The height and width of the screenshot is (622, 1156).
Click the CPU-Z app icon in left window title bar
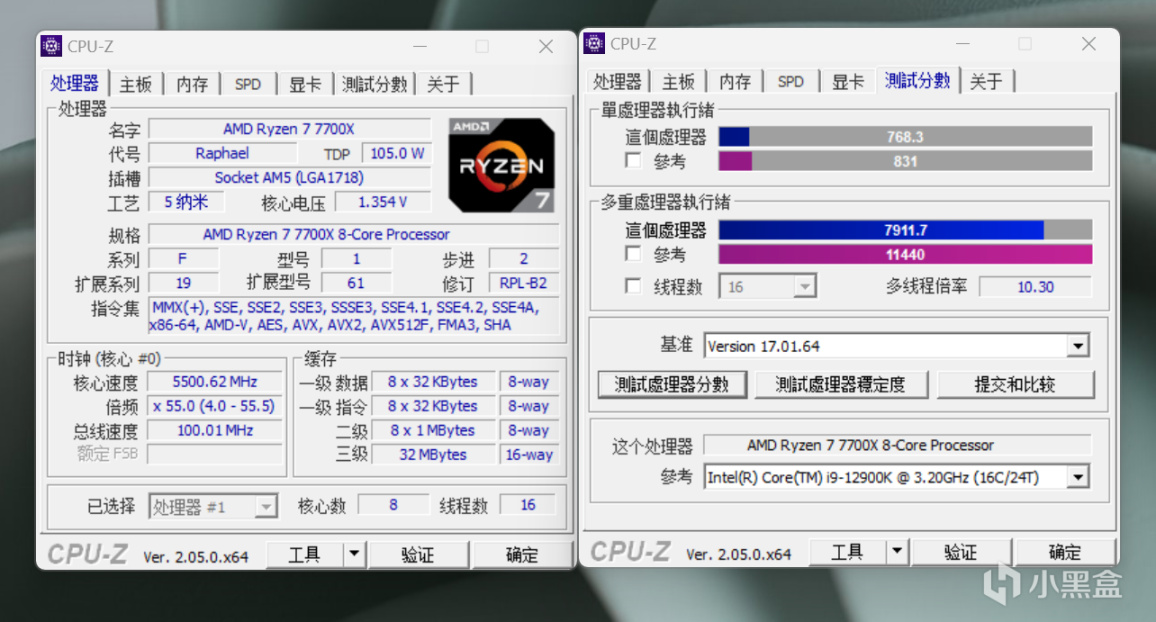pos(51,46)
